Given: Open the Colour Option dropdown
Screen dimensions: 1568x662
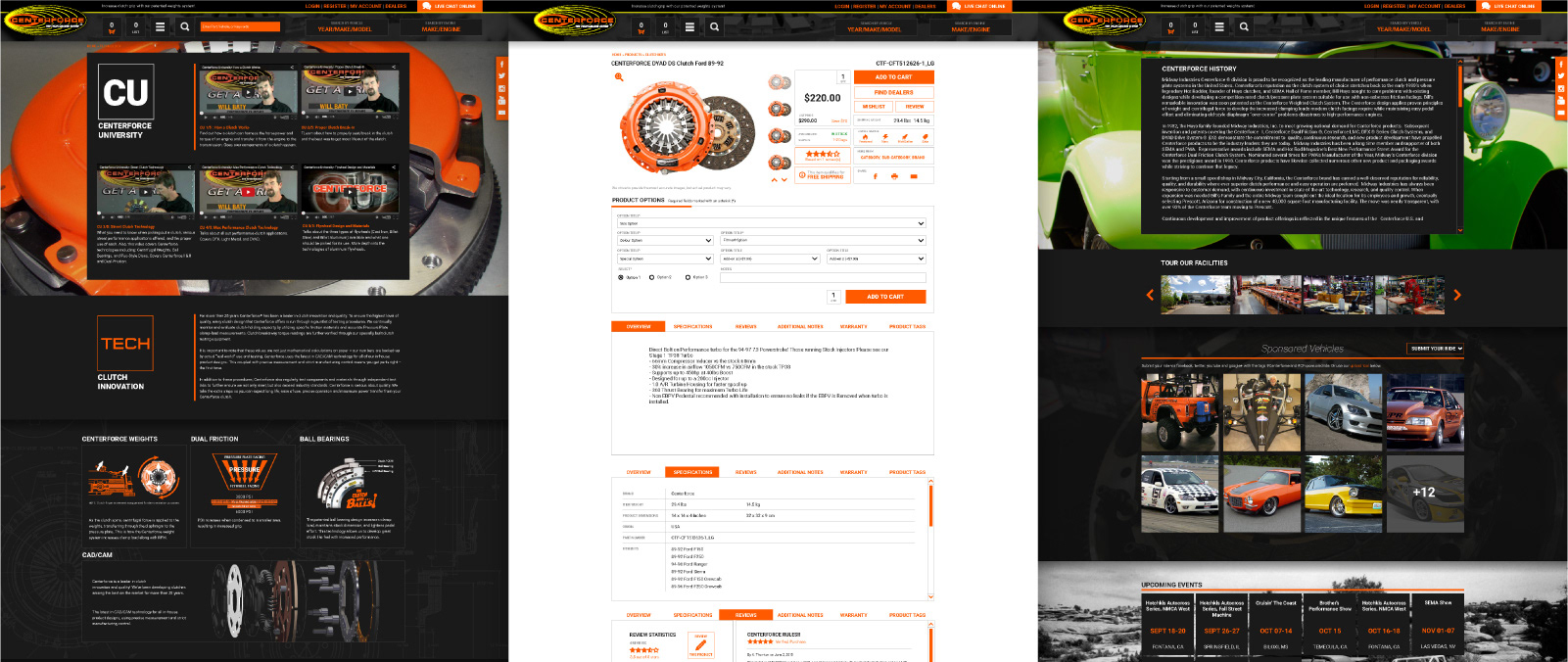Looking at the screenshot, I should click(665, 240).
